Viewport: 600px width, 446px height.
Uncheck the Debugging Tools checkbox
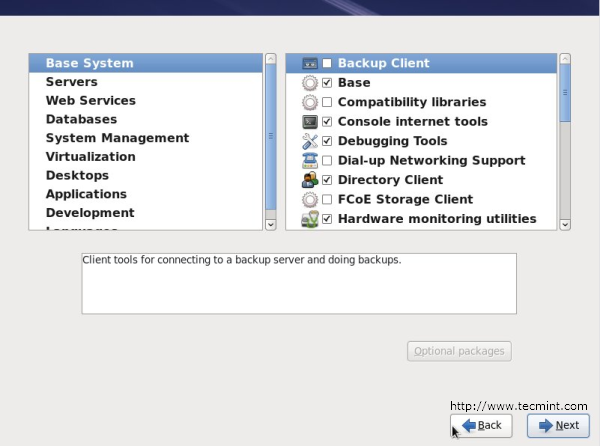(x=327, y=141)
